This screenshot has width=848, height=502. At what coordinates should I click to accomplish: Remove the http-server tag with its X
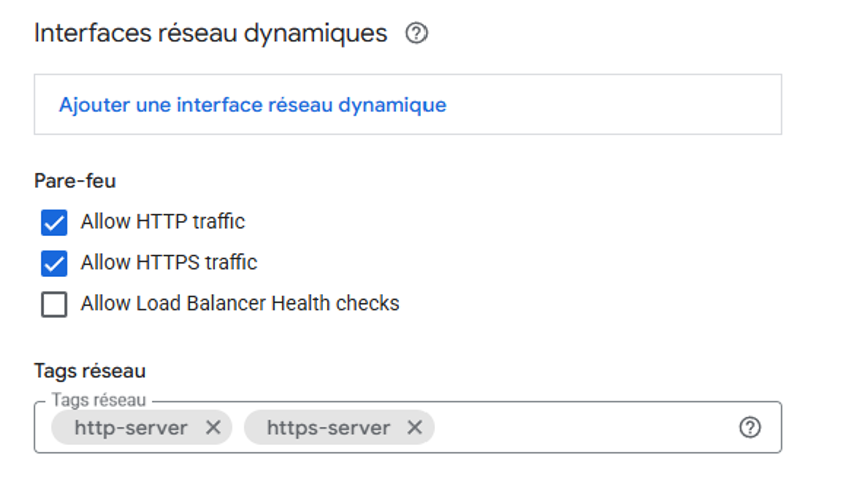tap(213, 428)
